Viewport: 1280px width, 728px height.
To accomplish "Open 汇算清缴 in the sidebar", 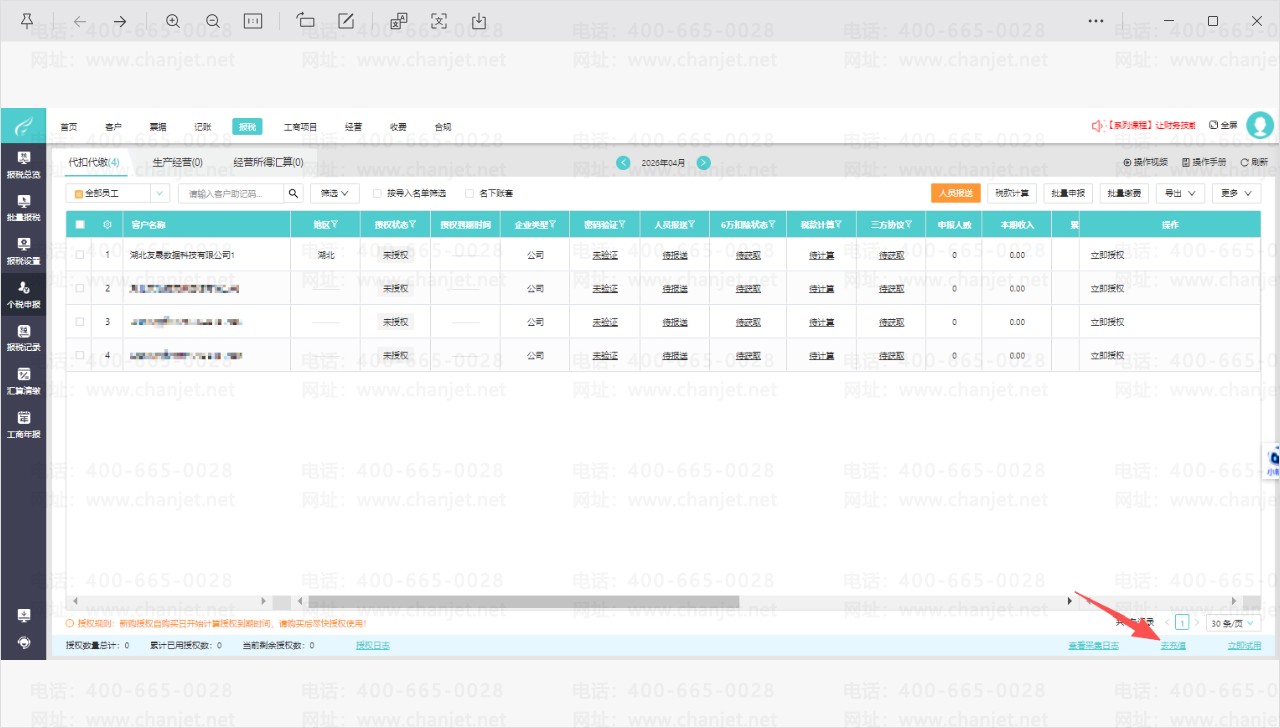I will pyautogui.click(x=24, y=381).
